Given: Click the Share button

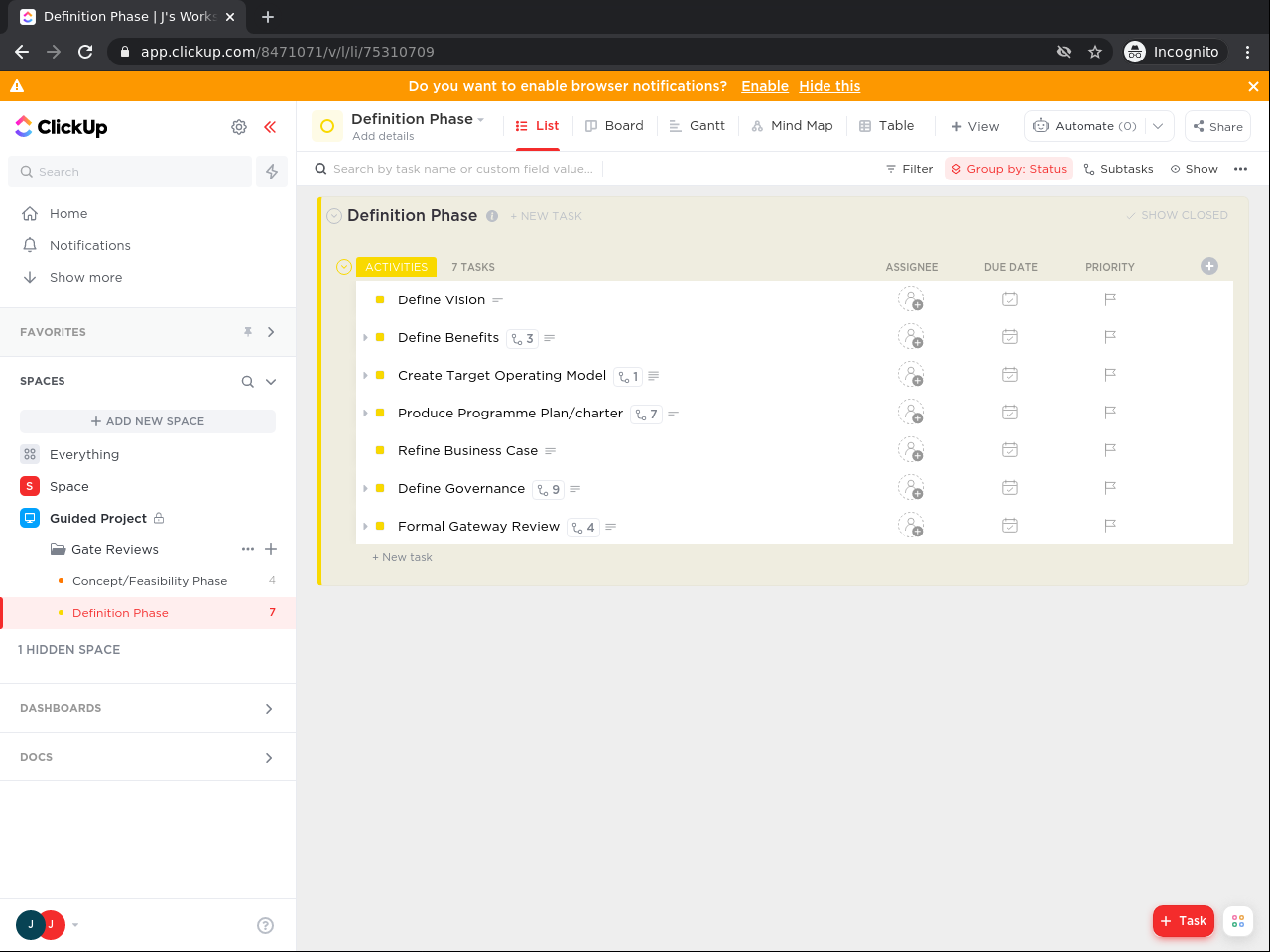Looking at the screenshot, I should [1217, 126].
